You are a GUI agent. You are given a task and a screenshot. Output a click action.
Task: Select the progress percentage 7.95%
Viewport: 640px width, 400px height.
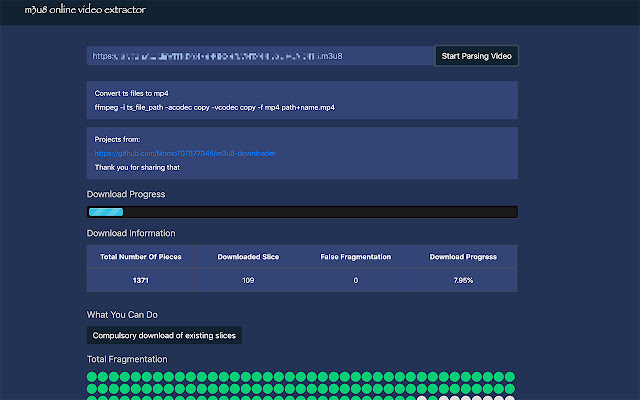click(x=463, y=280)
